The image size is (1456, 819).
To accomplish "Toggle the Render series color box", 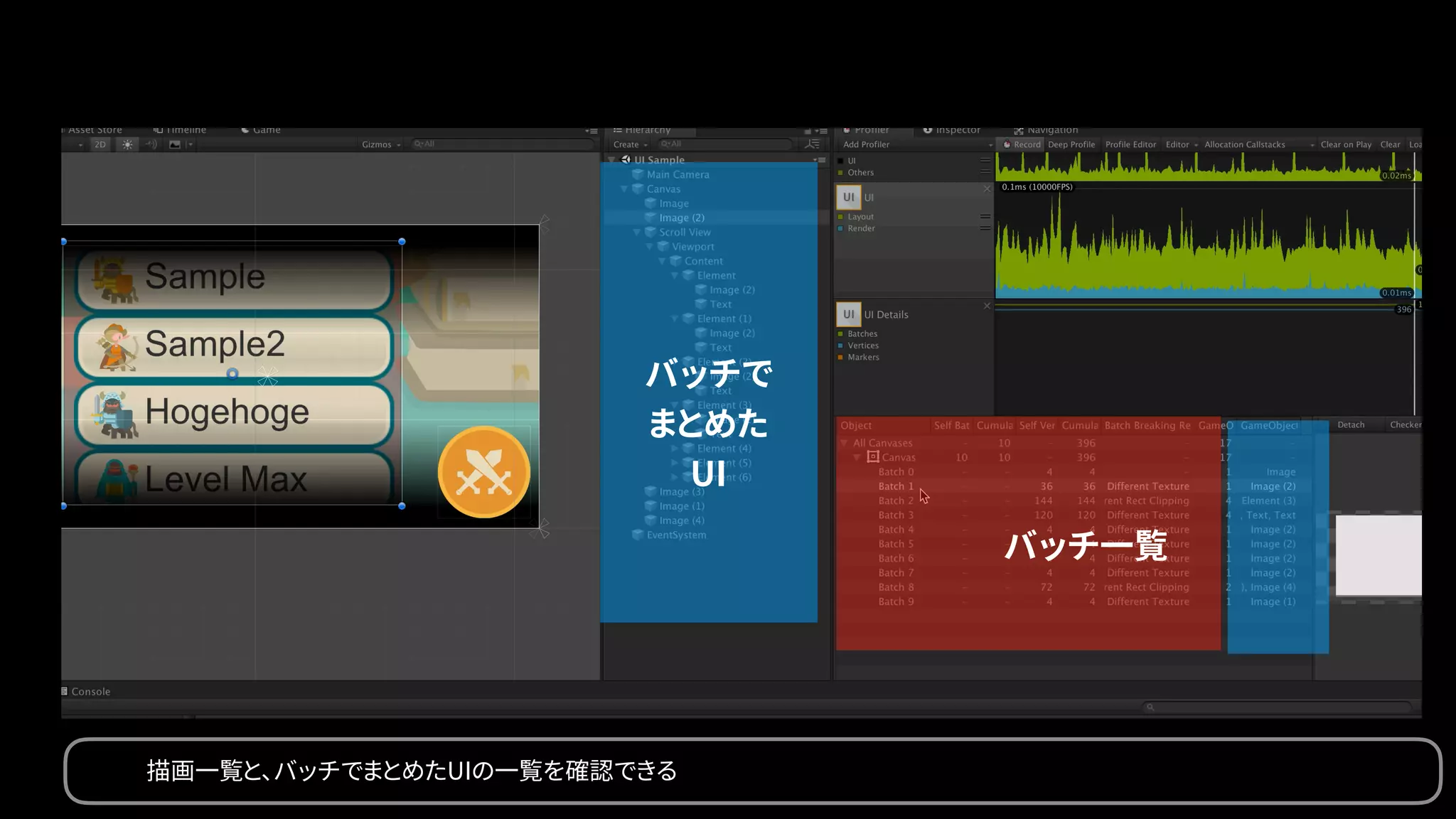I will 840,229.
